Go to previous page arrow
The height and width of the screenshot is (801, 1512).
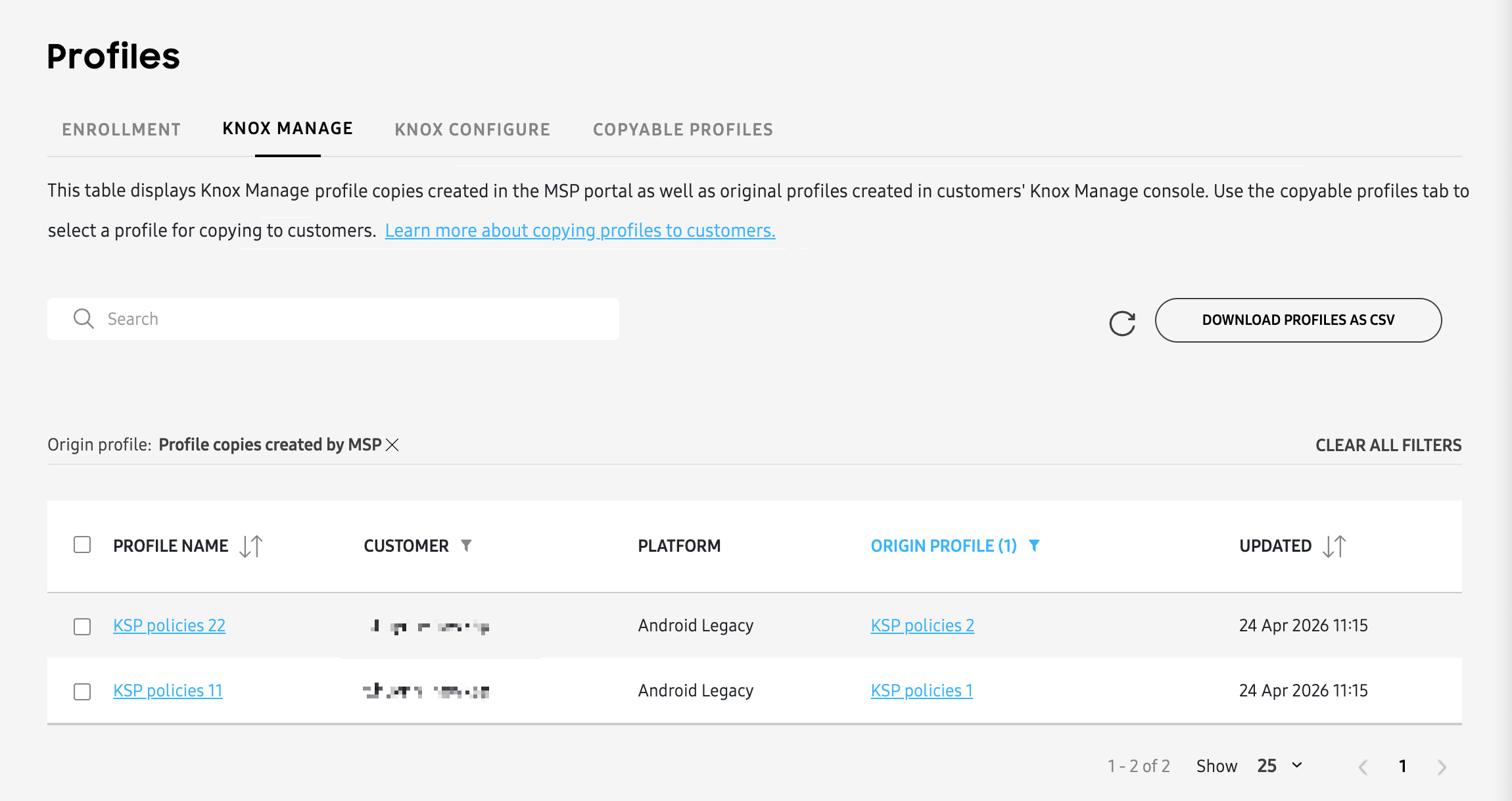(1363, 767)
